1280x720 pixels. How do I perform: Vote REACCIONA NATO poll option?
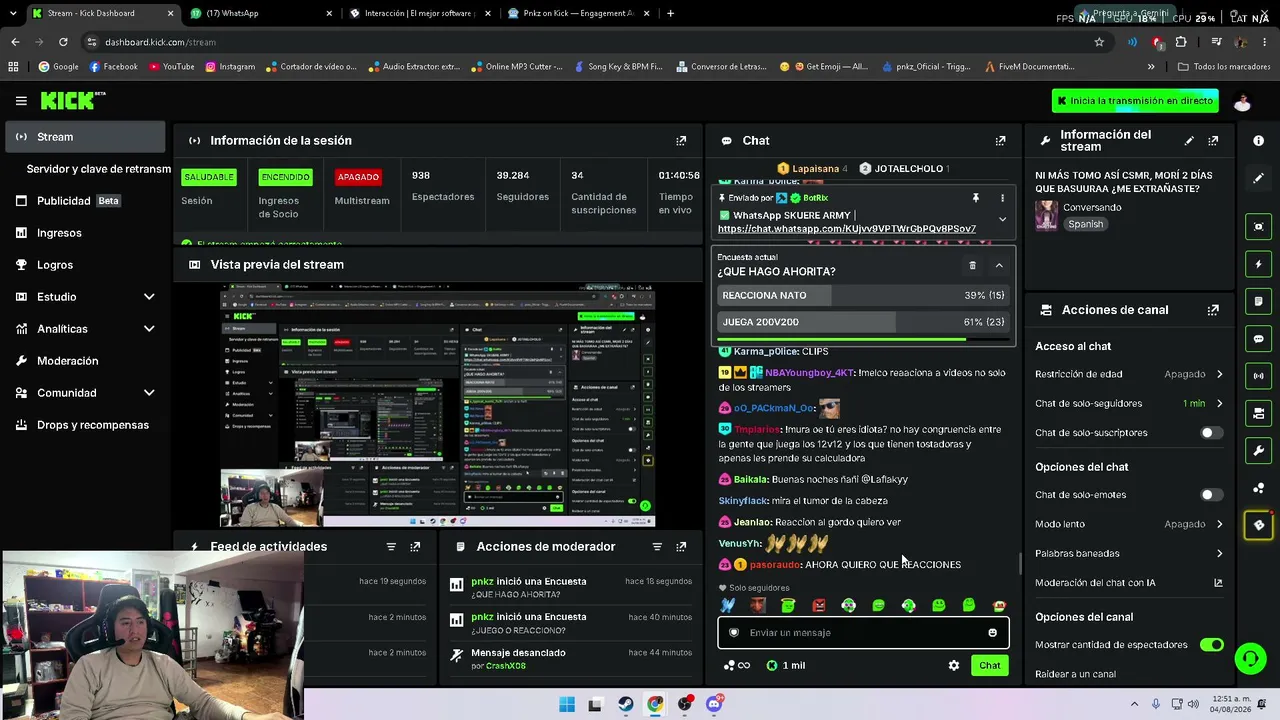click(x=863, y=296)
